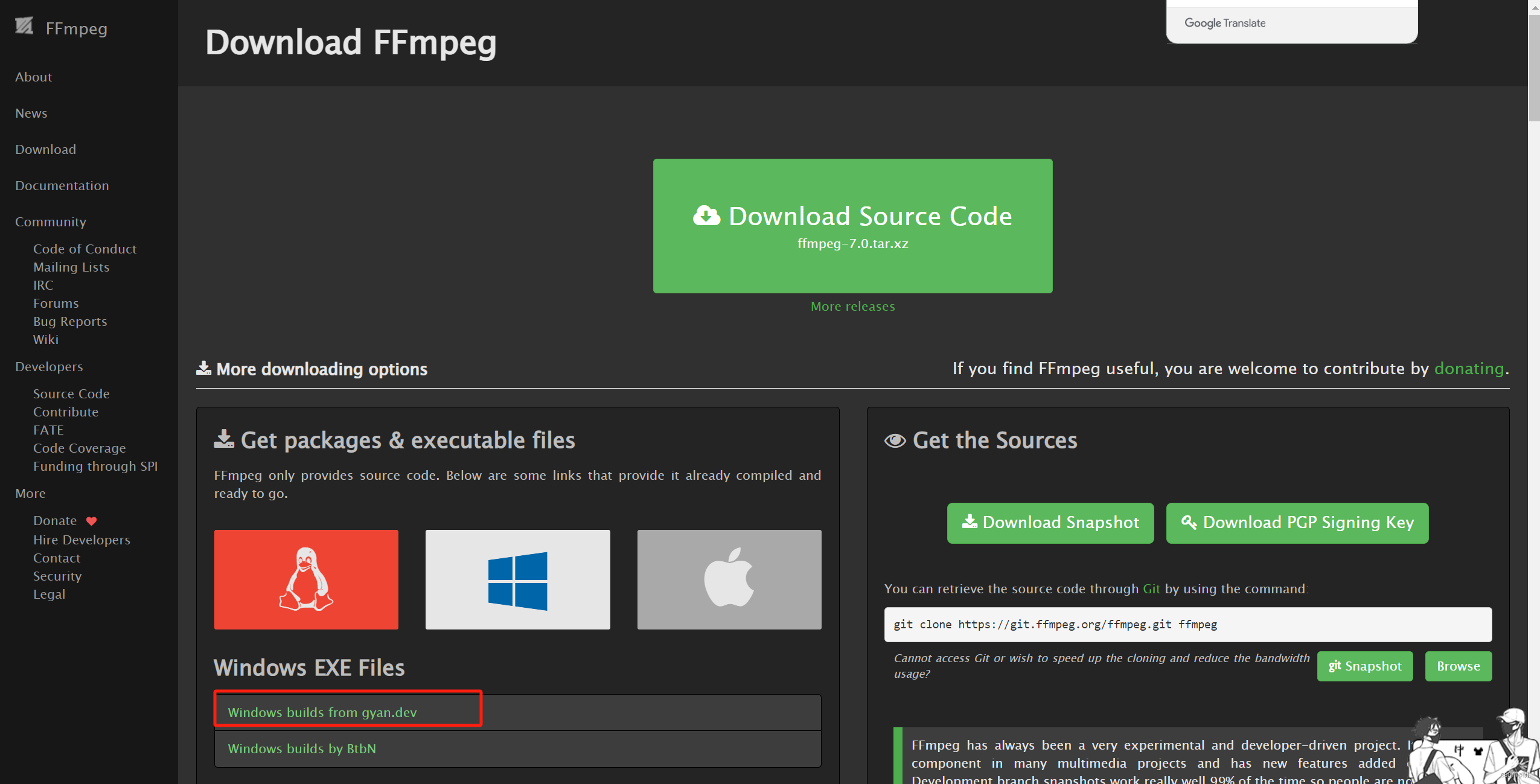1540x784 pixels.
Task: Click the Windows logo icon
Action: pos(518,580)
